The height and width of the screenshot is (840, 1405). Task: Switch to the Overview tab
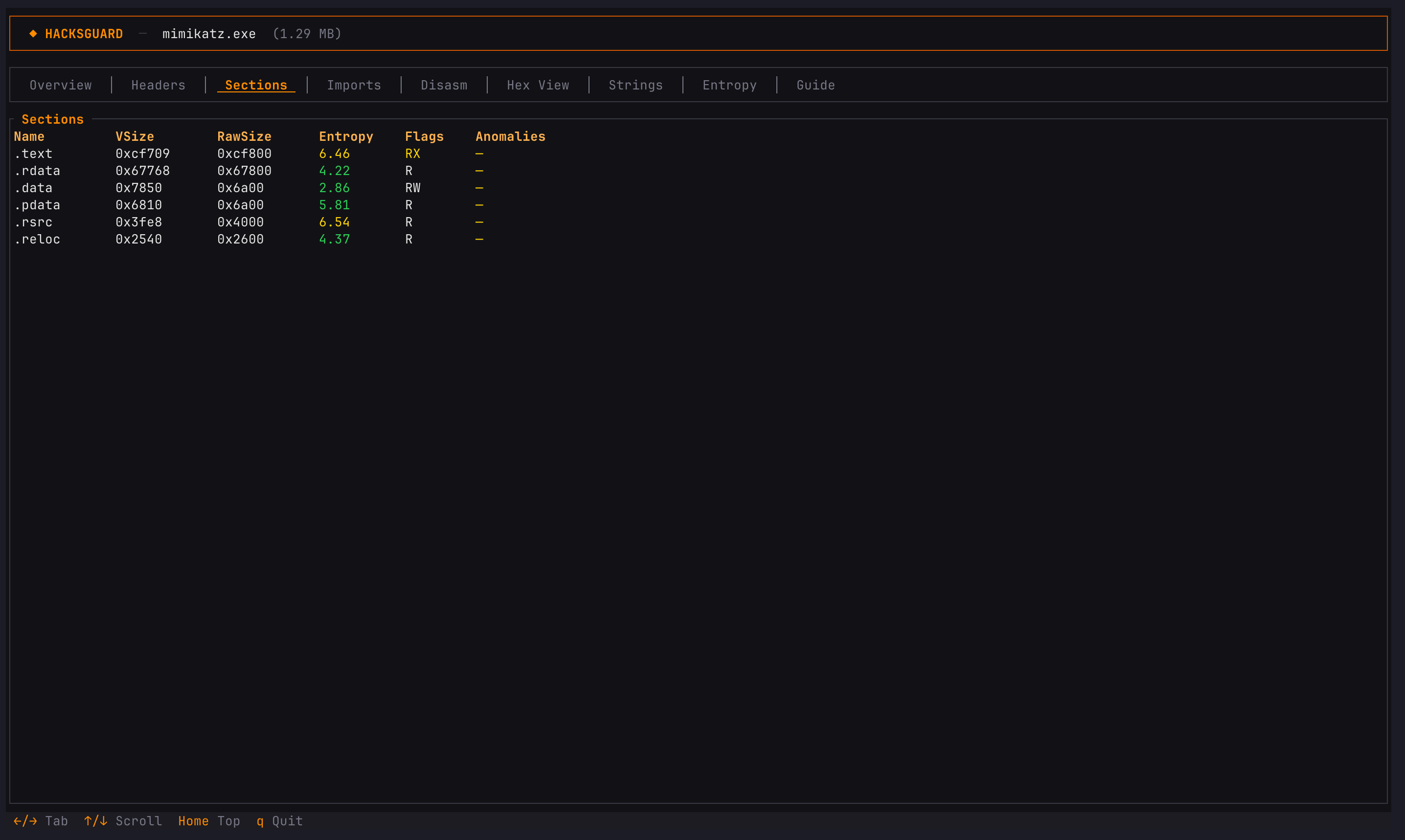pyautogui.click(x=61, y=86)
